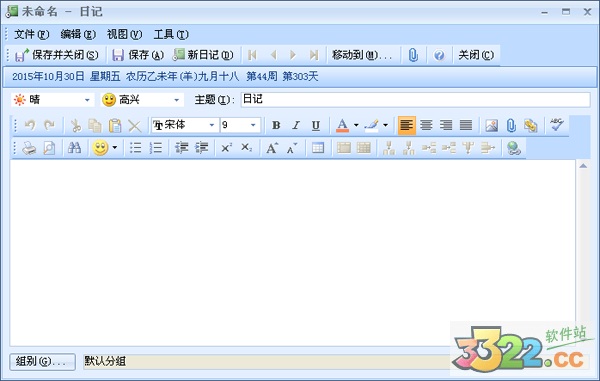This screenshot has width=600, height=381.
Task: Insert a table
Action: [318, 148]
